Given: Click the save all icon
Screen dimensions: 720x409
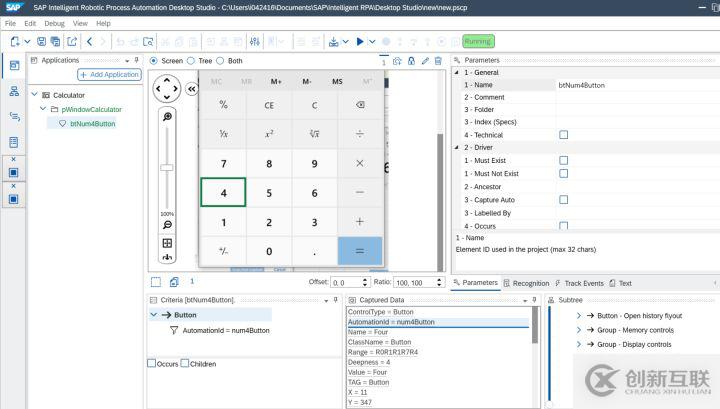Looking at the screenshot, I should 55,42.
